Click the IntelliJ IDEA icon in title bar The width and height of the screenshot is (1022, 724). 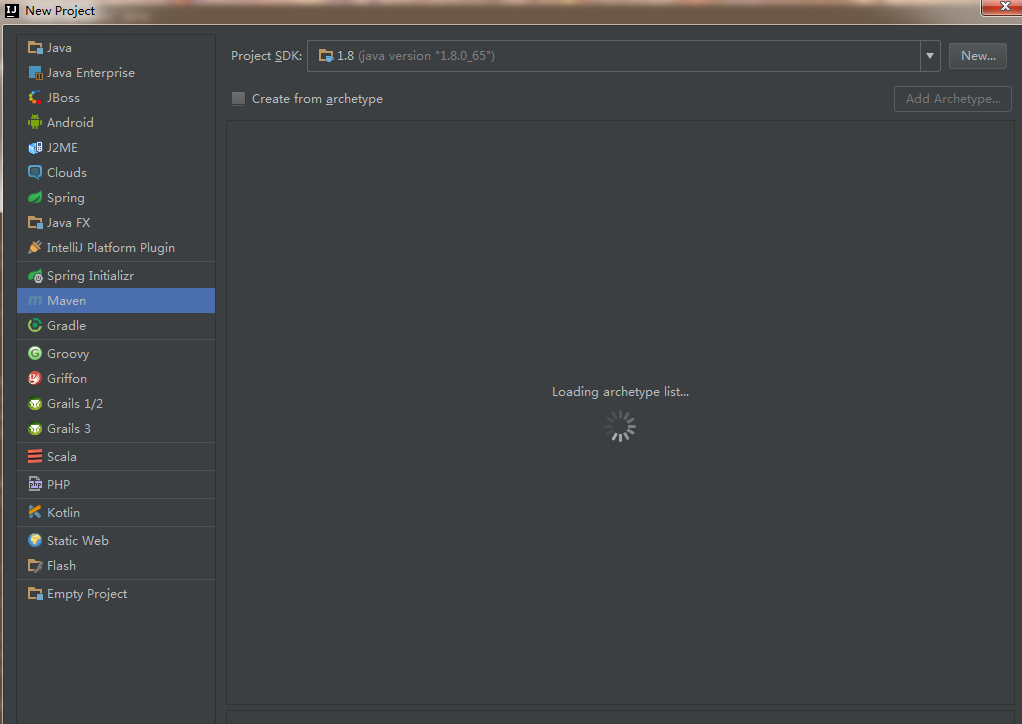click(12, 10)
